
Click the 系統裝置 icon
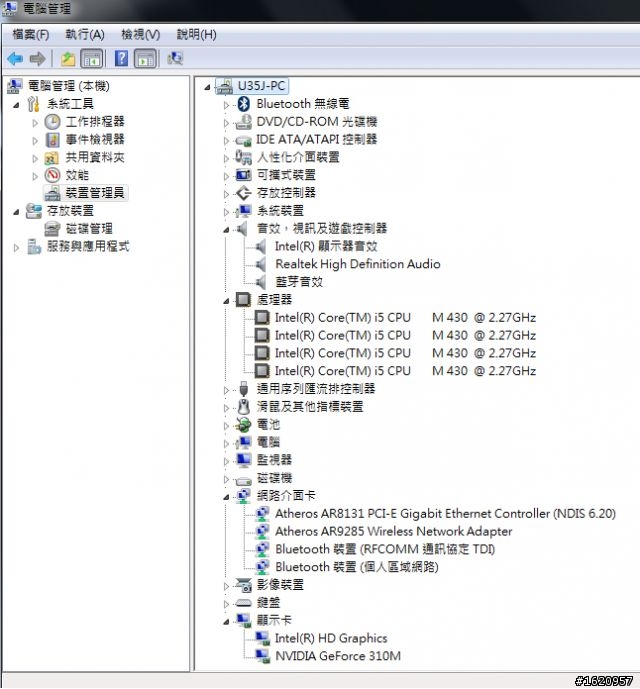pyautogui.click(x=244, y=211)
